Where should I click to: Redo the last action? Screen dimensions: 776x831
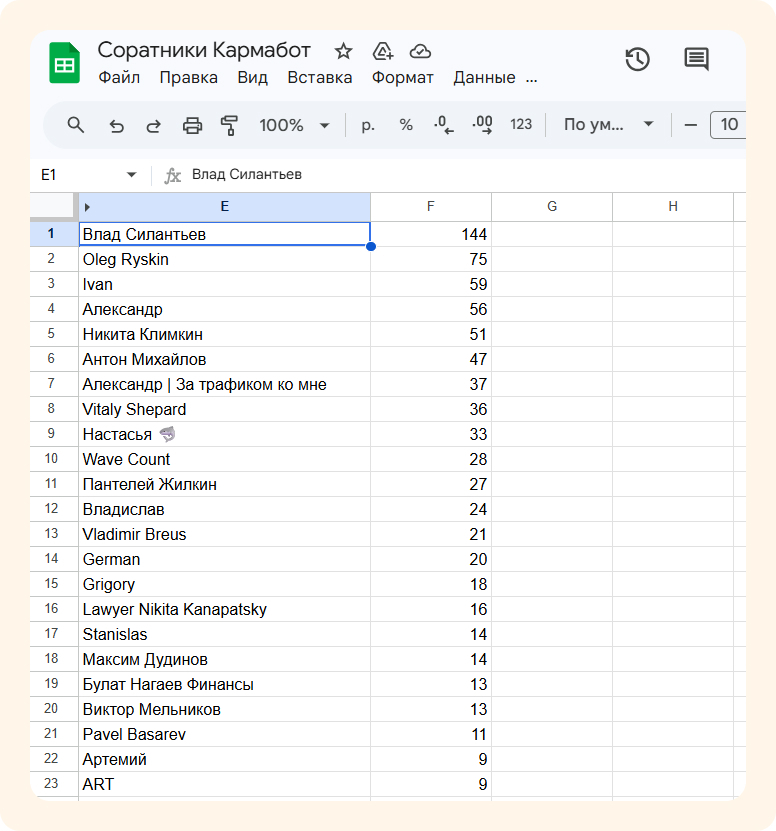click(x=154, y=126)
